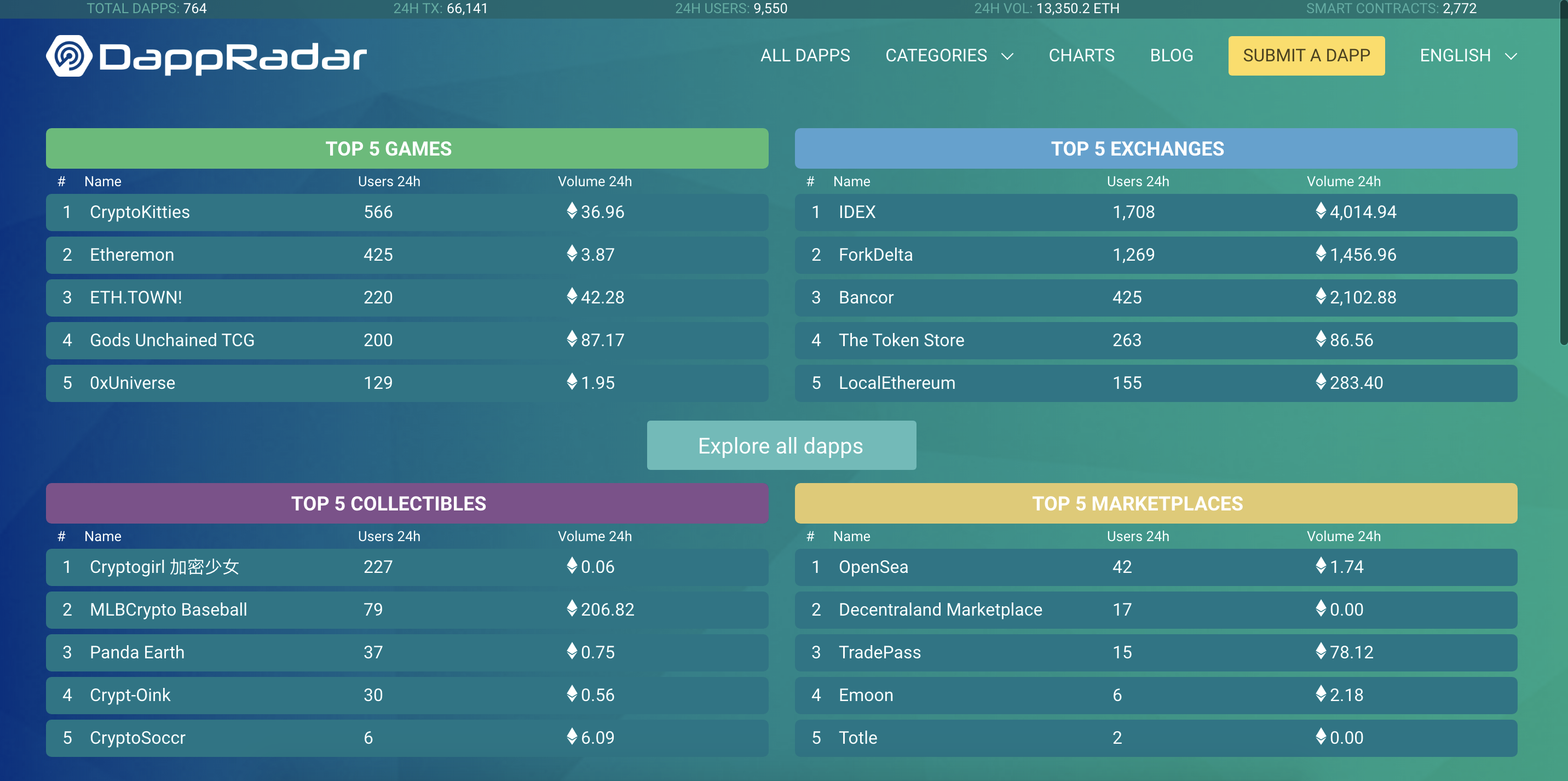Image resolution: width=1568 pixels, height=781 pixels.
Task: Open the CHARTS menu item
Action: pos(1082,55)
